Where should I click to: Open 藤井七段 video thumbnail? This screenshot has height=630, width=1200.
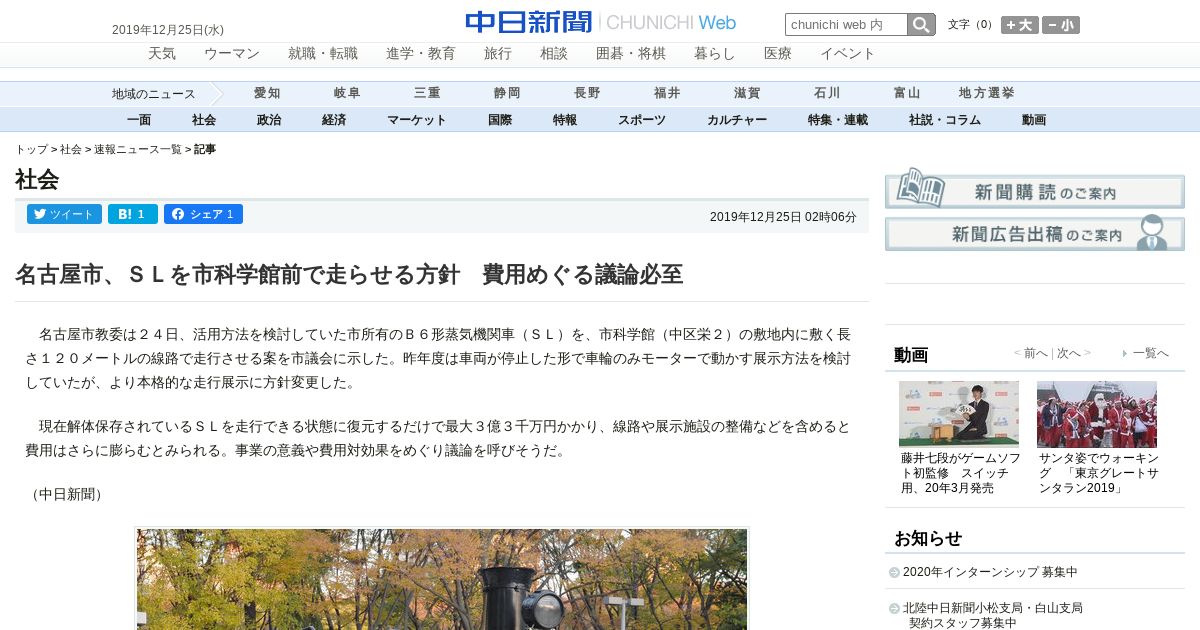pyautogui.click(x=959, y=414)
